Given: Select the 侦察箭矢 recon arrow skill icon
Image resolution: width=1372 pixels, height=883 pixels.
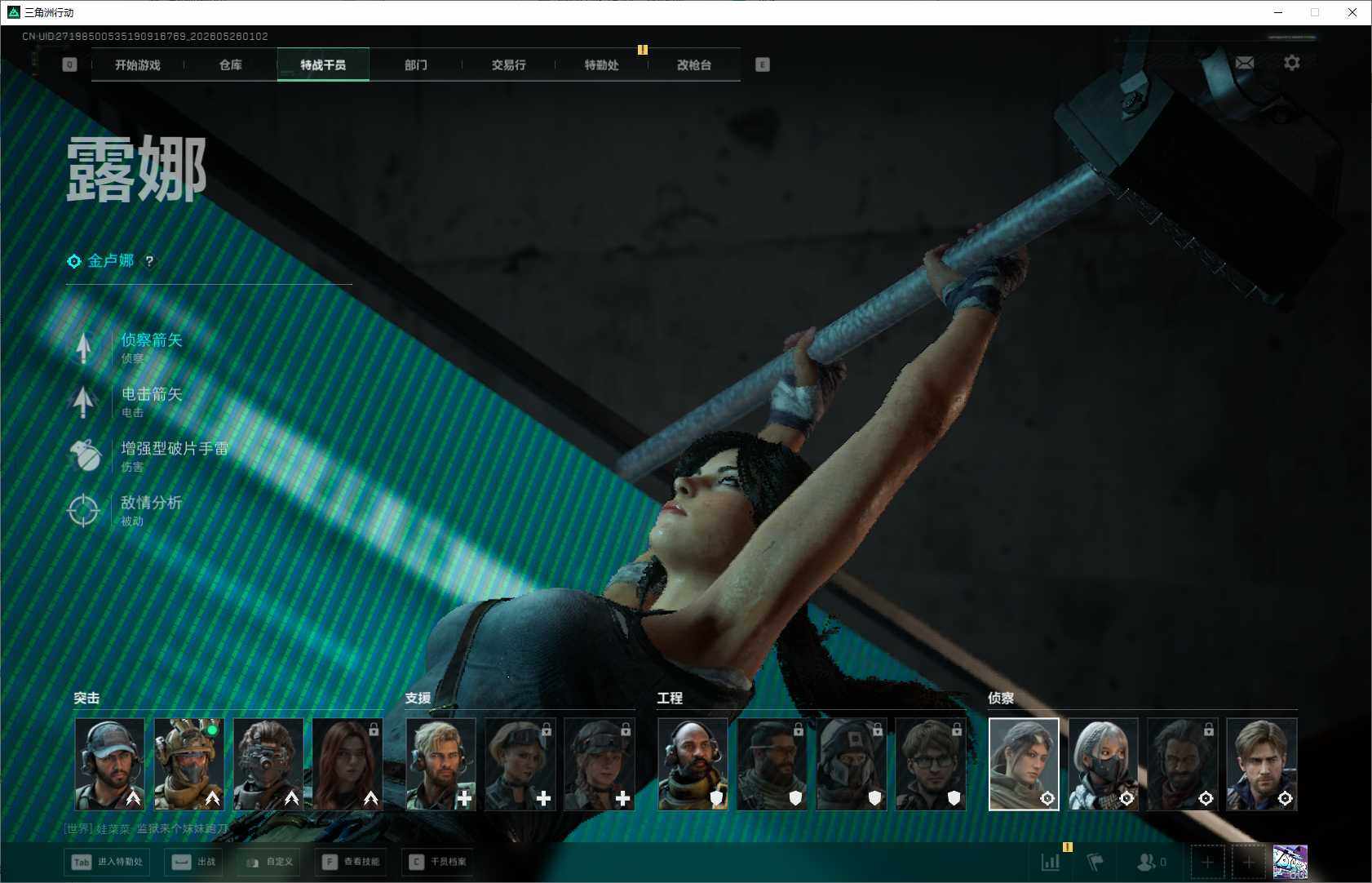Looking at the screenshot, I should [83, 347].
